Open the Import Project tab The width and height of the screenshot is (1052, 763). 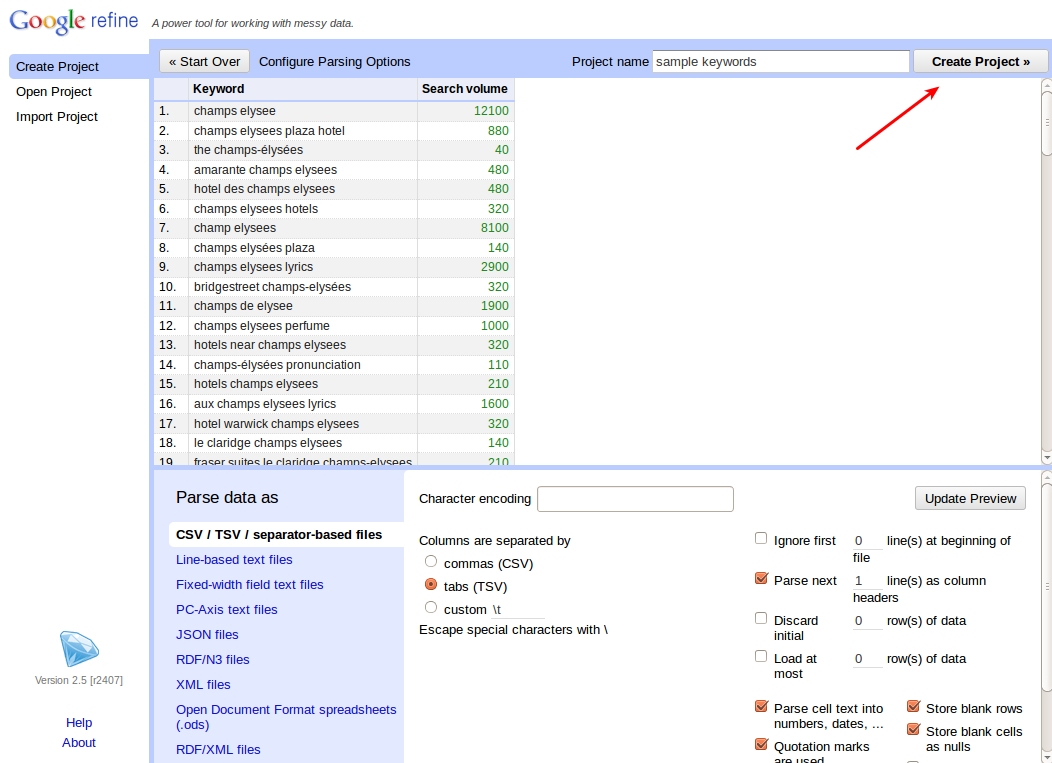[57, 116]
